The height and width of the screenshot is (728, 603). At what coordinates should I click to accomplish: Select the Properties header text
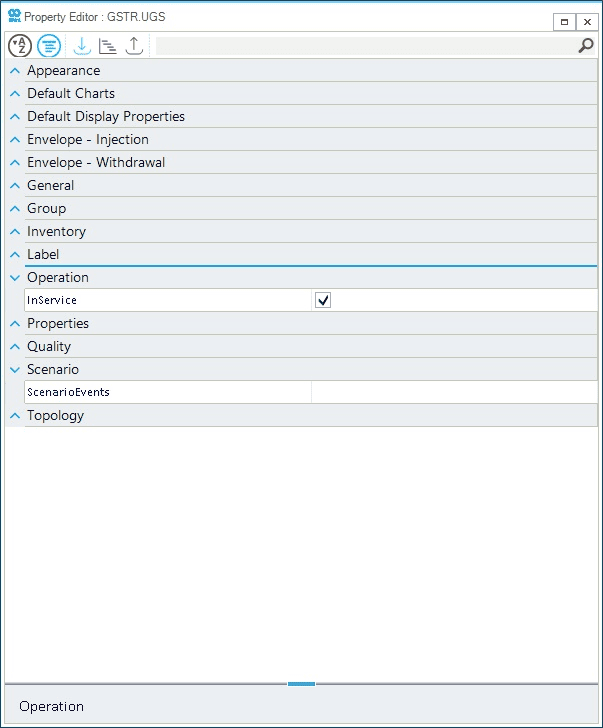click(x=58, y=323)
